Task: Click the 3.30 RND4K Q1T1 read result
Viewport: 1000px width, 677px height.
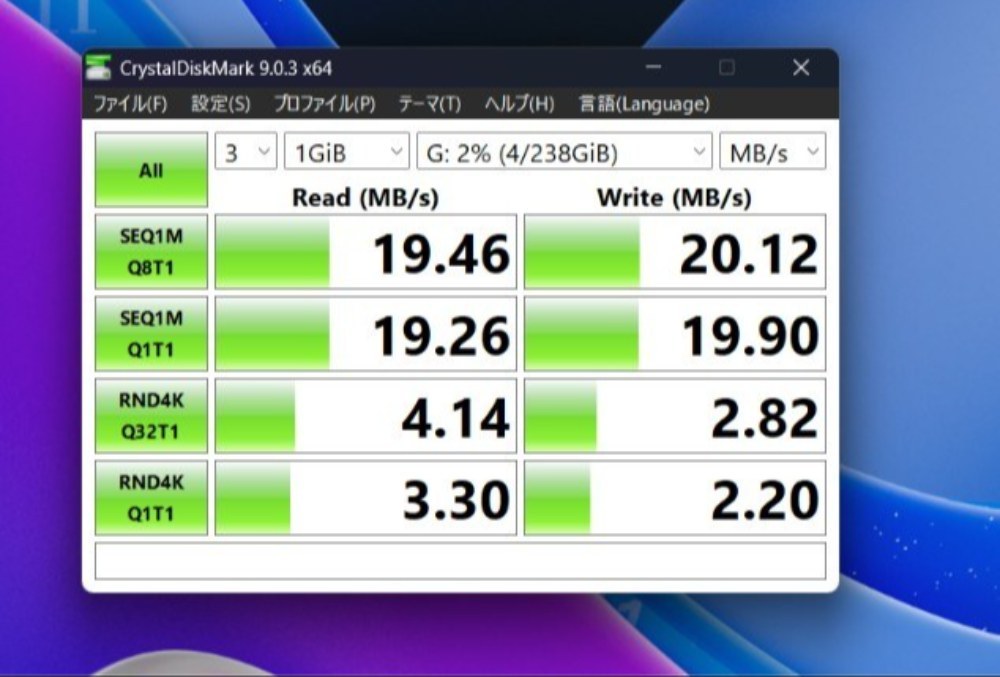Action: [365, 498]
